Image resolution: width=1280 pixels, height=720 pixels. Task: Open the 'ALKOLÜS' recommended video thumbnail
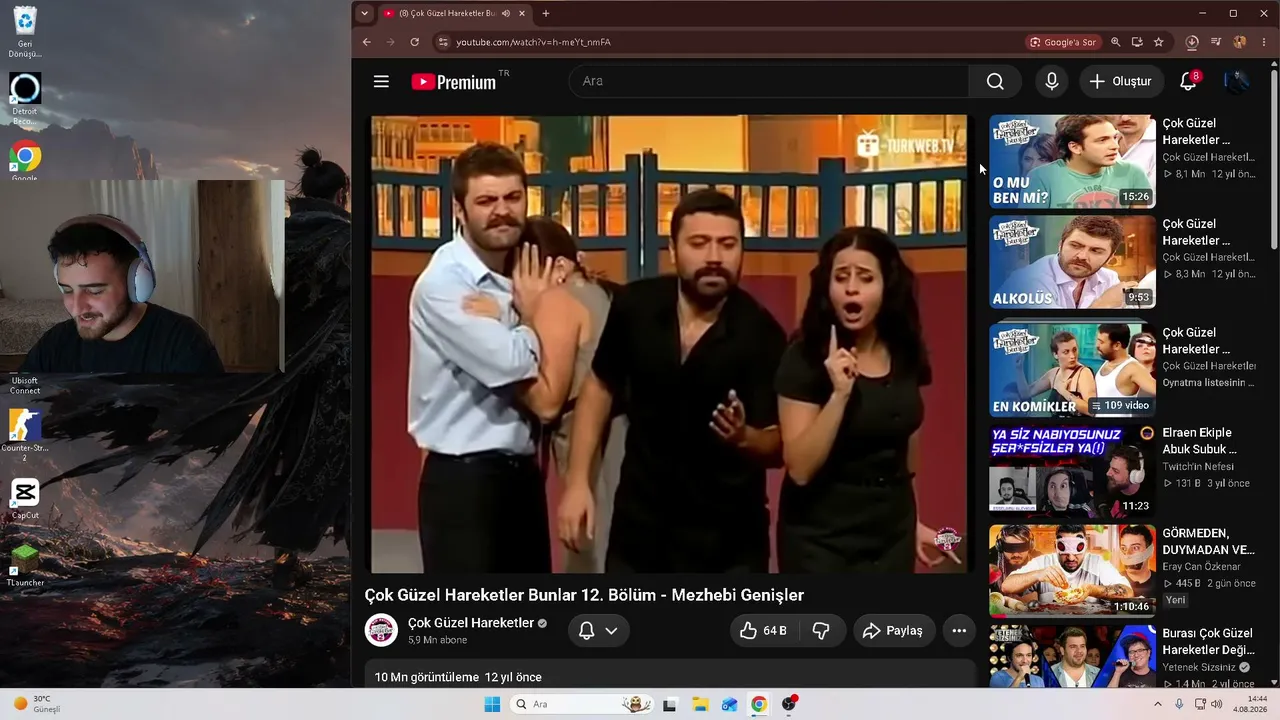tap(1072, 262)
